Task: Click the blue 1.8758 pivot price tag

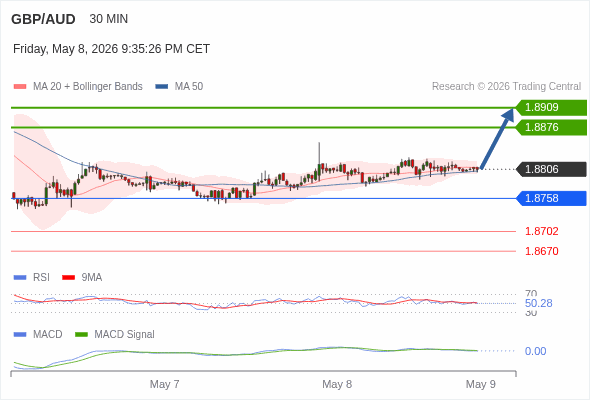Action: click(x=551, y=198)
